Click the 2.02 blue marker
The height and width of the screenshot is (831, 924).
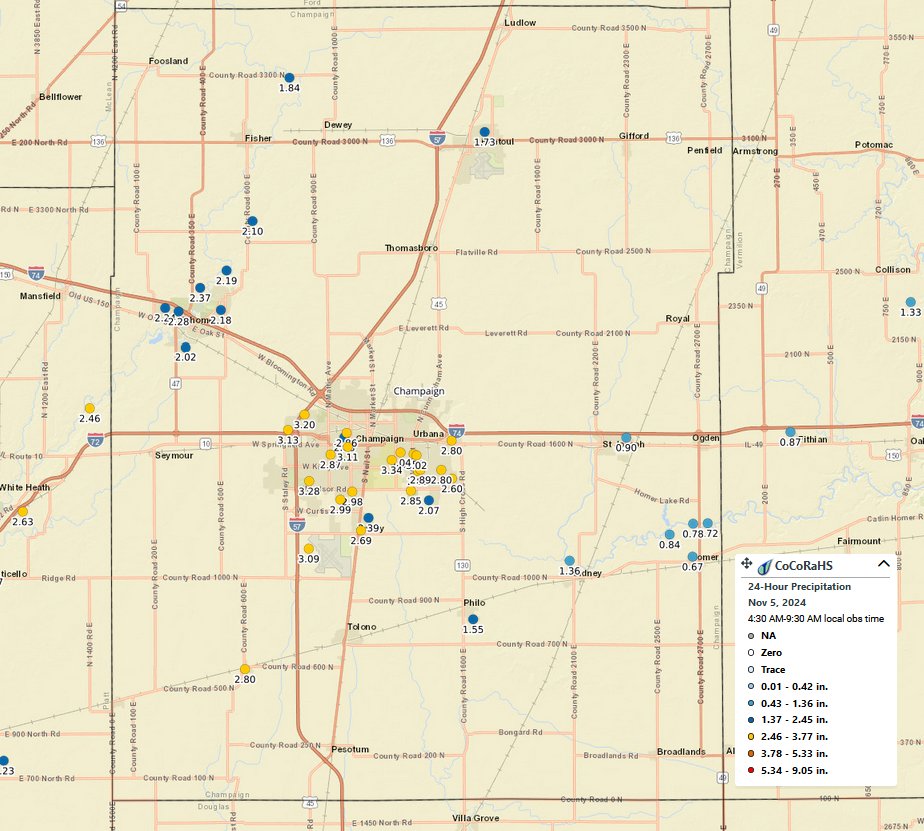186,347
